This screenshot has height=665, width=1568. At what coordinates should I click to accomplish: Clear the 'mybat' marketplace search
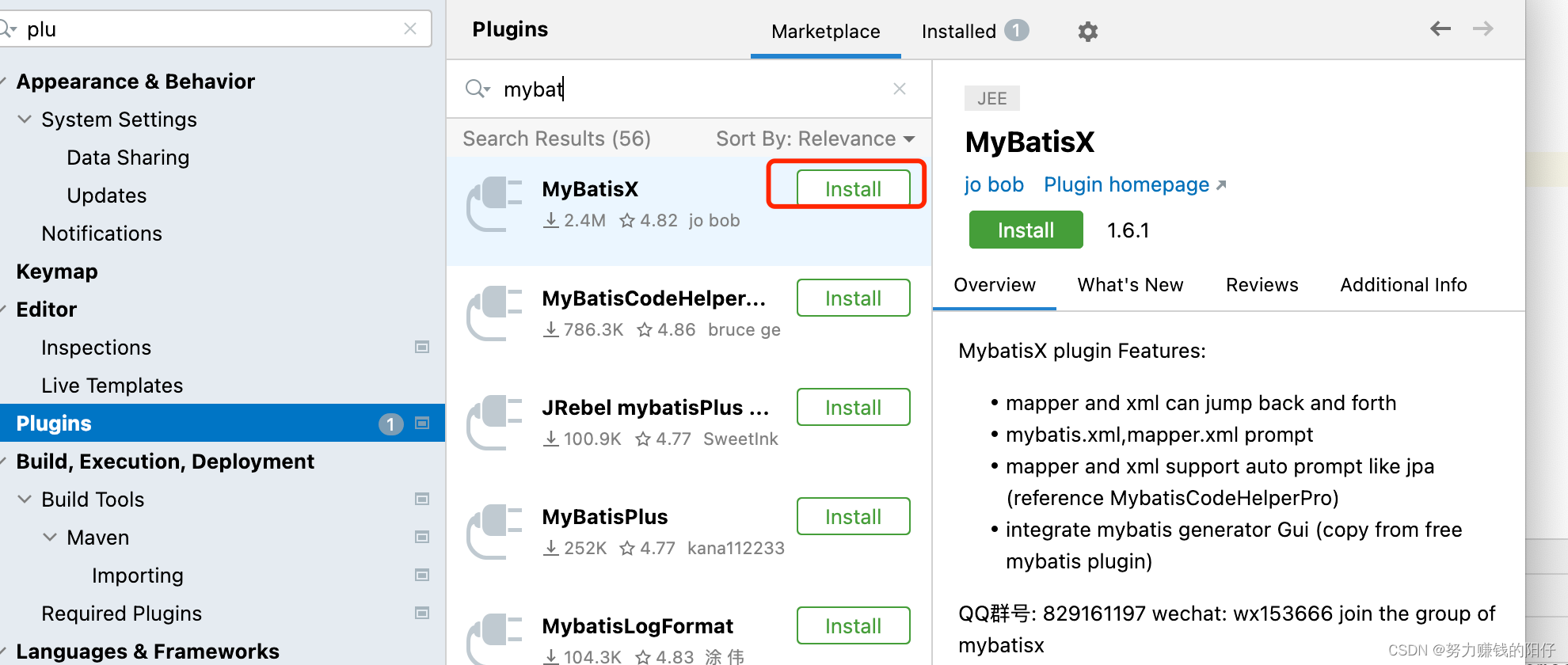pos(900,89)
